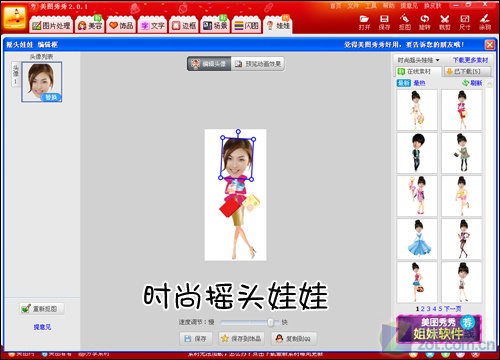Open the 图片处理 image-processing tab
The width and height of the screenshot is (500, 360).
(51, 25)
